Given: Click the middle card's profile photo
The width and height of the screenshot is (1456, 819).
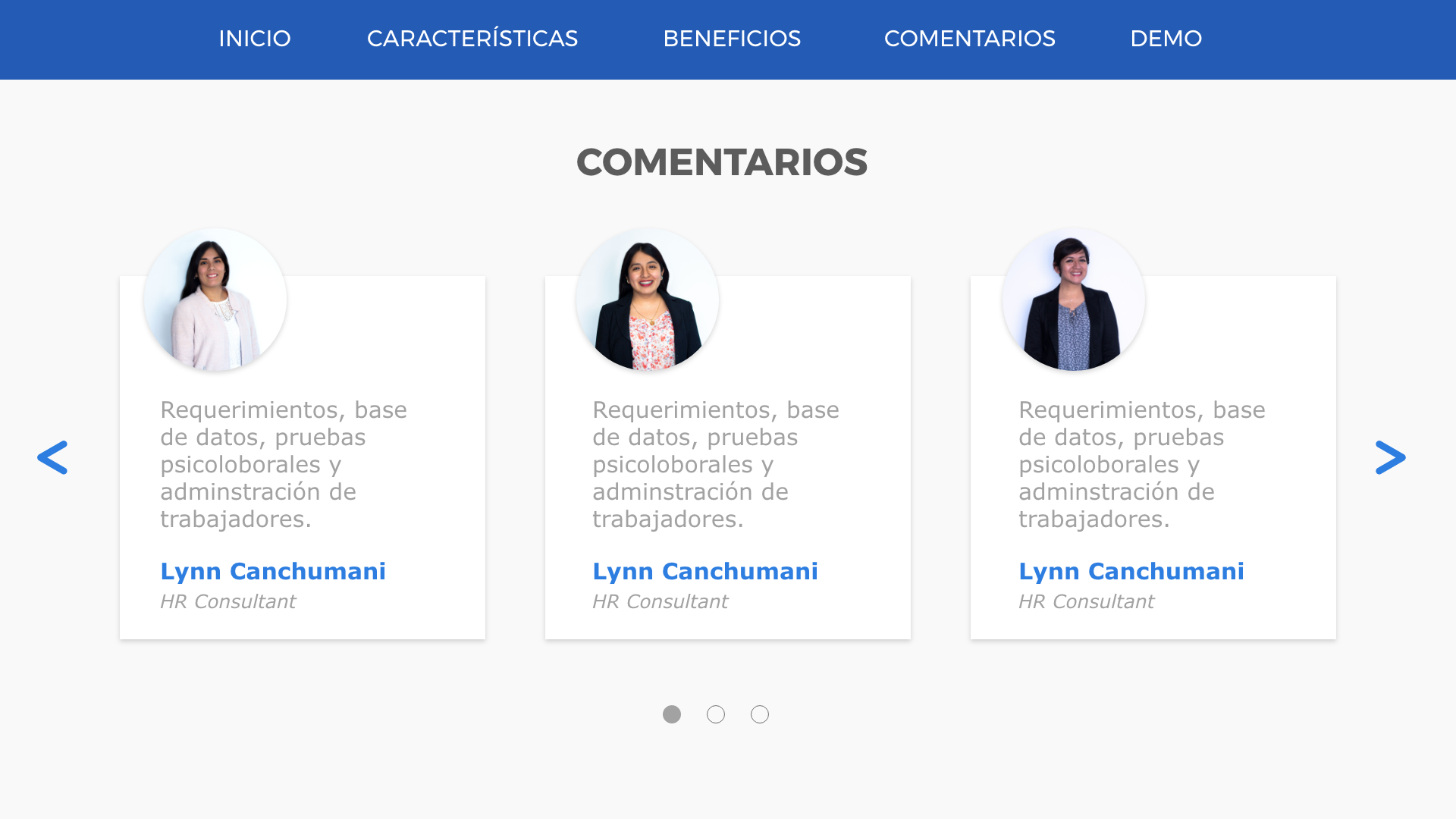Looking at the screenshot, I should click(648, 300).
